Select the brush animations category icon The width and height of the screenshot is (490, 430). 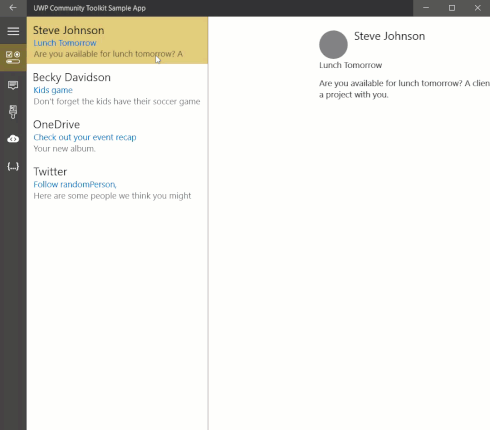13,112
